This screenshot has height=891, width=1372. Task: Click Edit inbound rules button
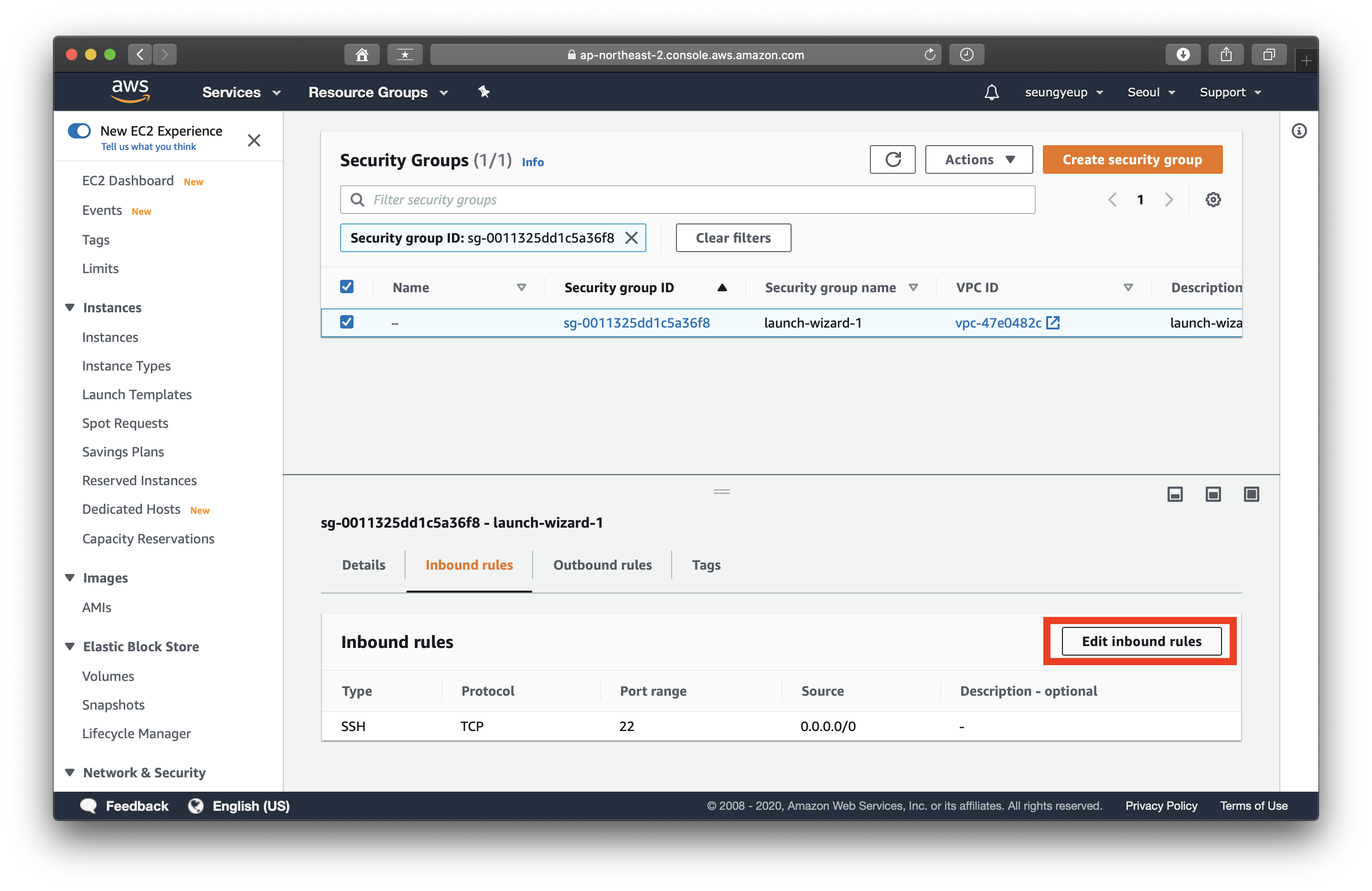click(1141, 641)
